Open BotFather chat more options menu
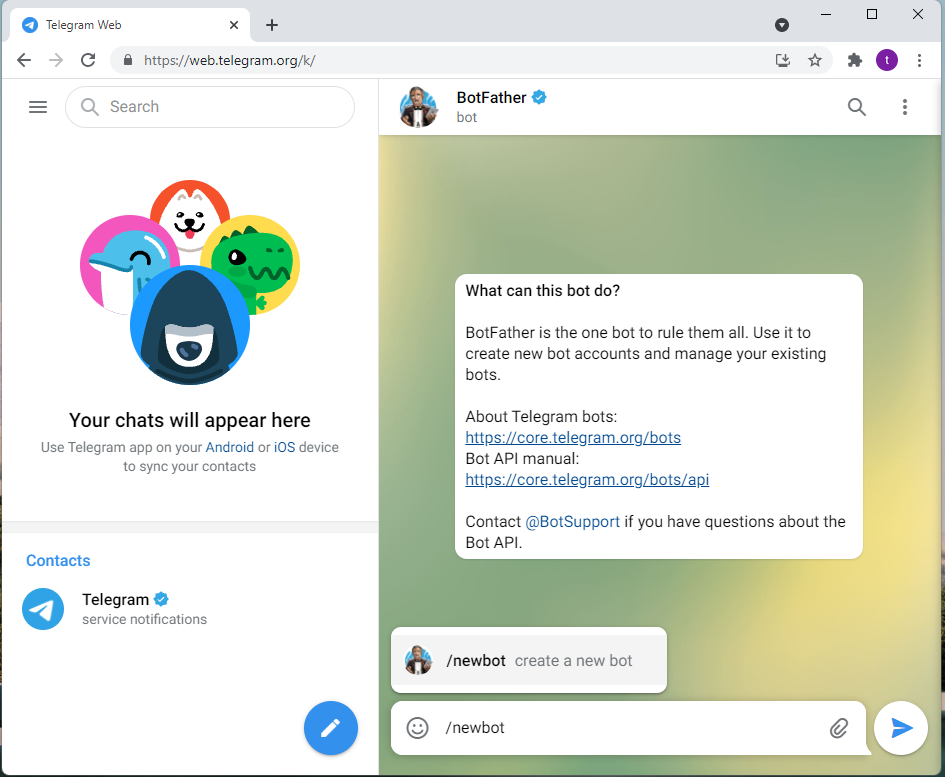The image size is (945, 777). 905,107
